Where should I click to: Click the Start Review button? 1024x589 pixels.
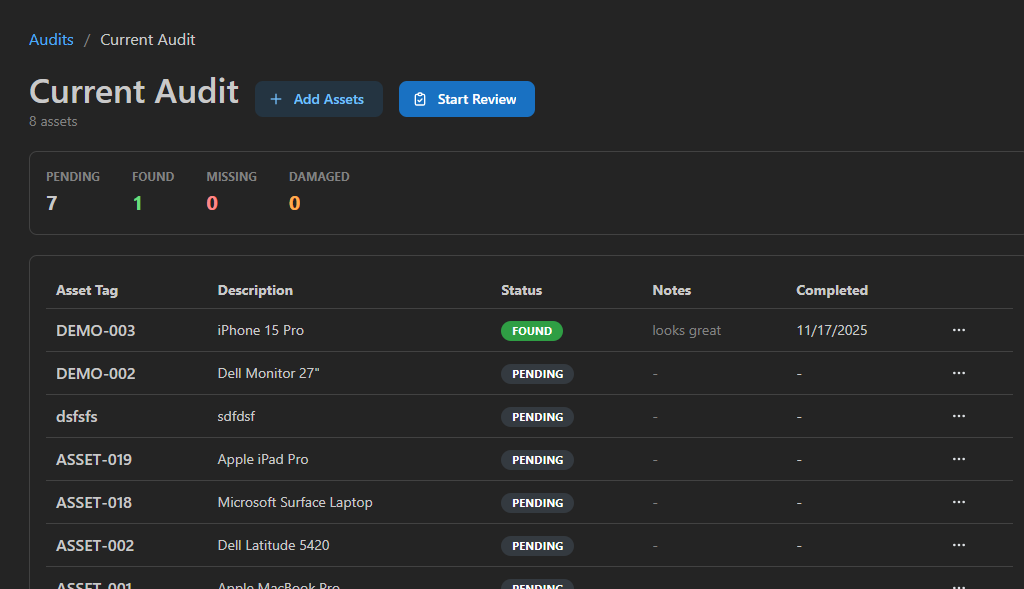466,99
